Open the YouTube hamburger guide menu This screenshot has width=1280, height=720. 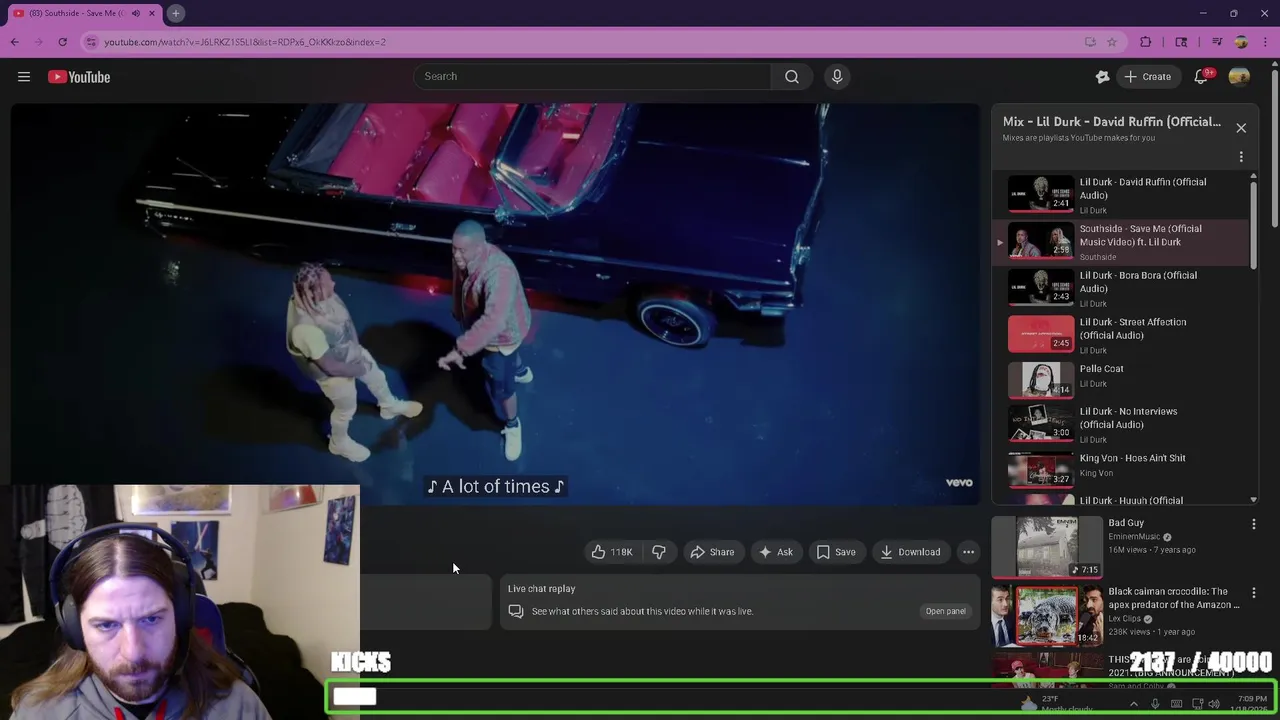[24, 77]
